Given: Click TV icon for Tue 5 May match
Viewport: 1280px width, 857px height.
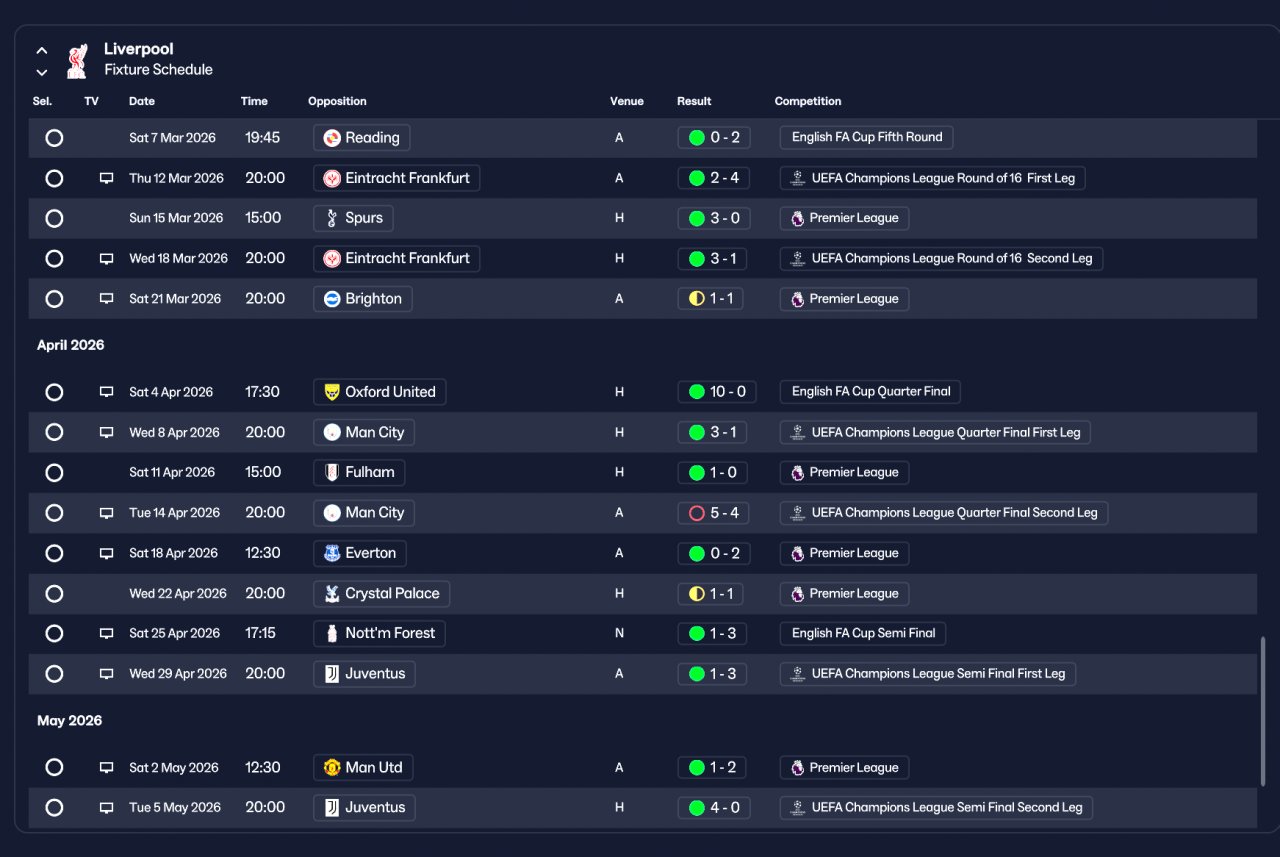Looking at the screenshot, I should [x=106, y=808].
